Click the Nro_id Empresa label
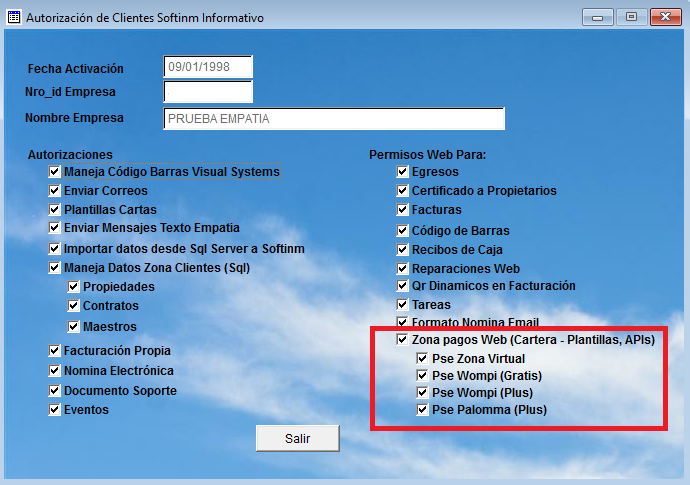This screenshot has width=690, height=485. point(70,92)
